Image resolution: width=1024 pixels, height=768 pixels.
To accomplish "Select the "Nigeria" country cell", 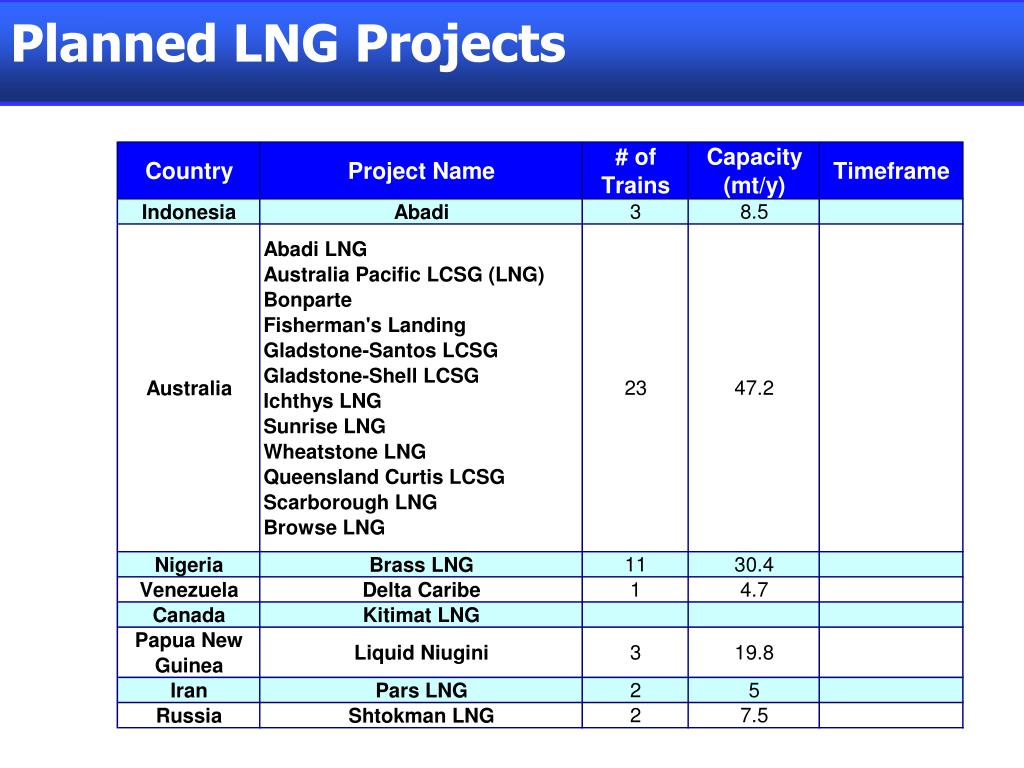I will 189,565.
